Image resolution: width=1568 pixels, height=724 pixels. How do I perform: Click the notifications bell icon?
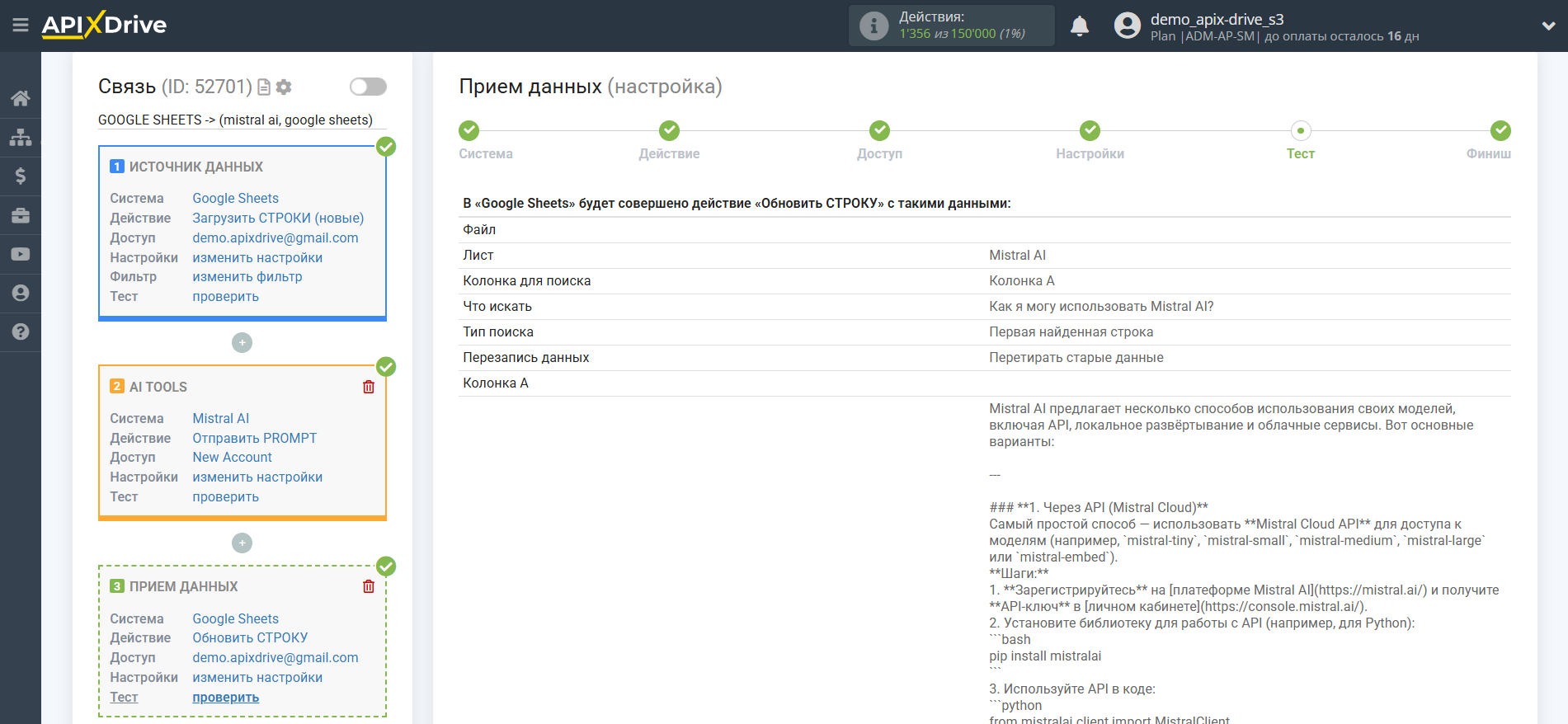[1080, 26]
